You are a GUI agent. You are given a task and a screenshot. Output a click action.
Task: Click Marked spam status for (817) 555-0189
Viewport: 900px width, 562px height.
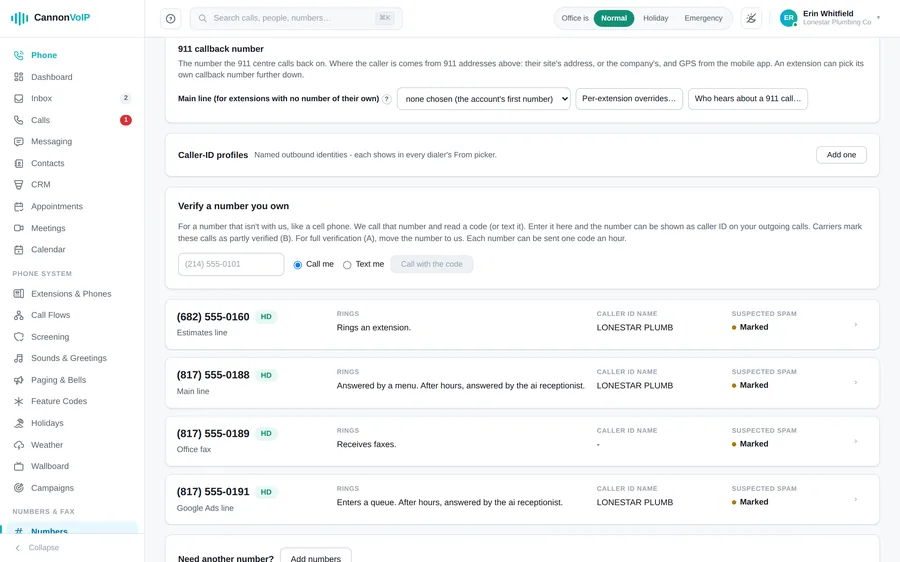pyautogui.click(x=750, y=444)
